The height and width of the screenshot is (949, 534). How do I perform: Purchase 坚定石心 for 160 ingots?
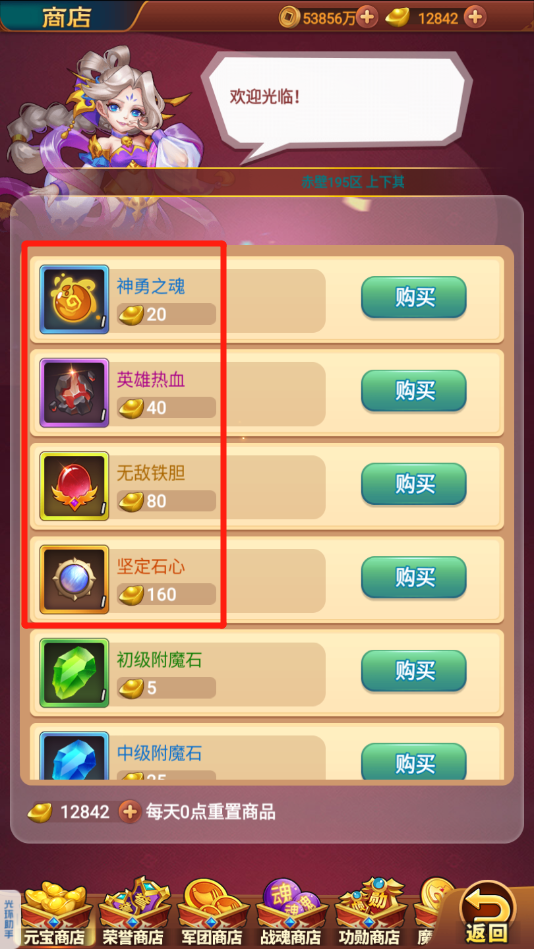point(414,577)
